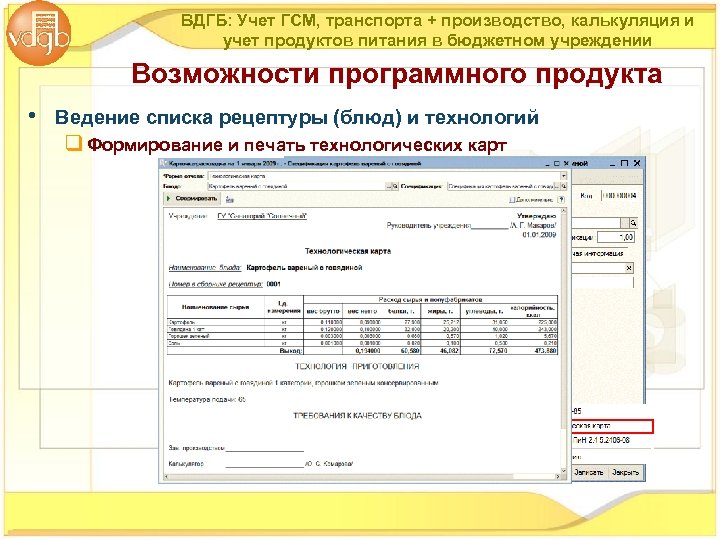The height and width of the screenshot is (540, 720).
Task: Click the Код field in back window
Action: point(620,196)
